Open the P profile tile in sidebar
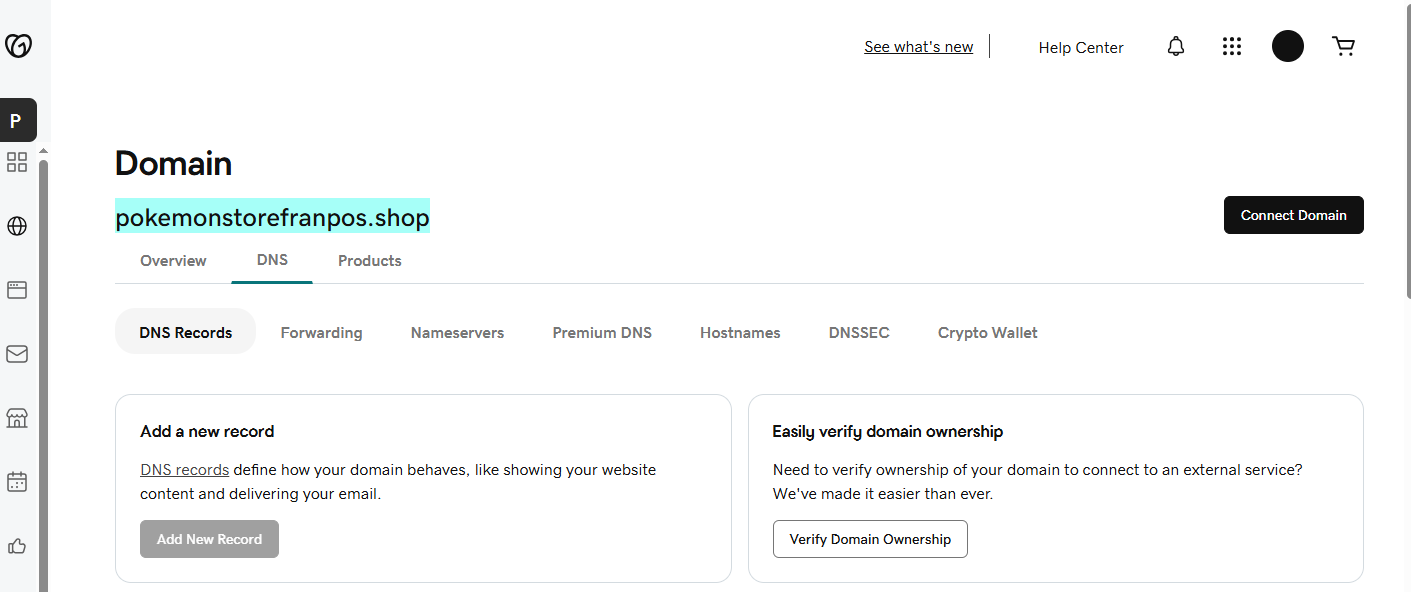1411x592 pixels. pos(18,120)
